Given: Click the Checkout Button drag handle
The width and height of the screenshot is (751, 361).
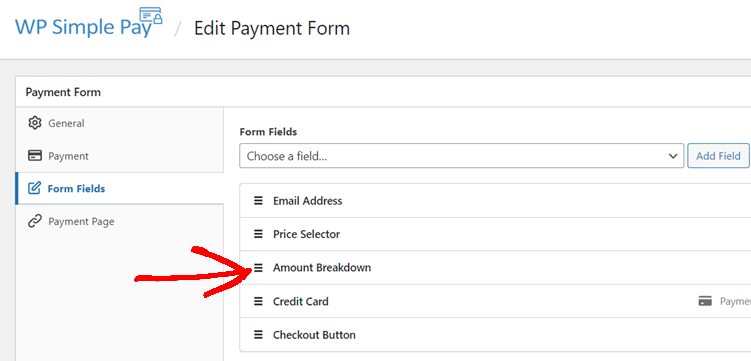Looking at the screenshot, I should click(258, 335).
